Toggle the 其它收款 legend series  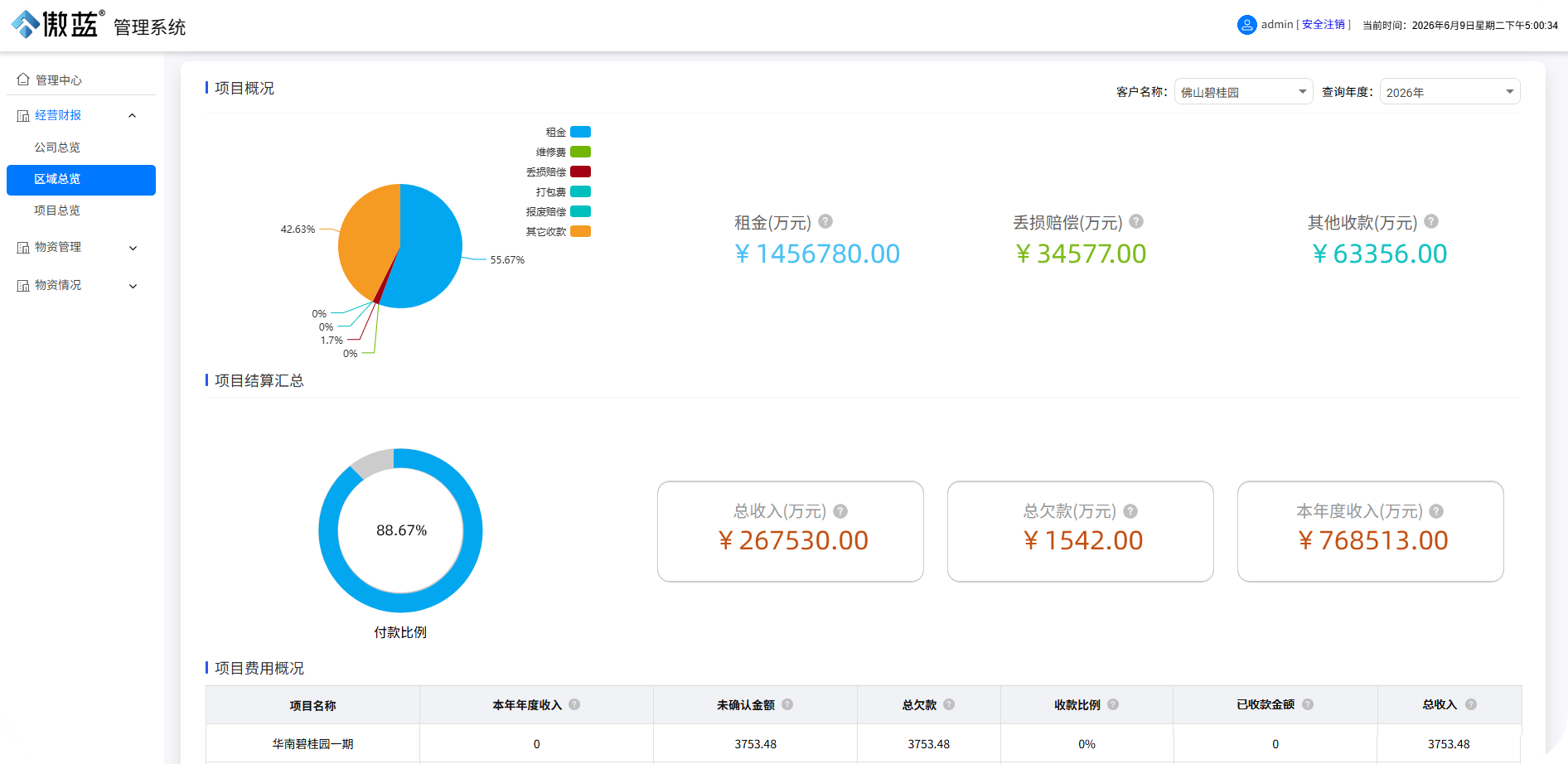558,231
